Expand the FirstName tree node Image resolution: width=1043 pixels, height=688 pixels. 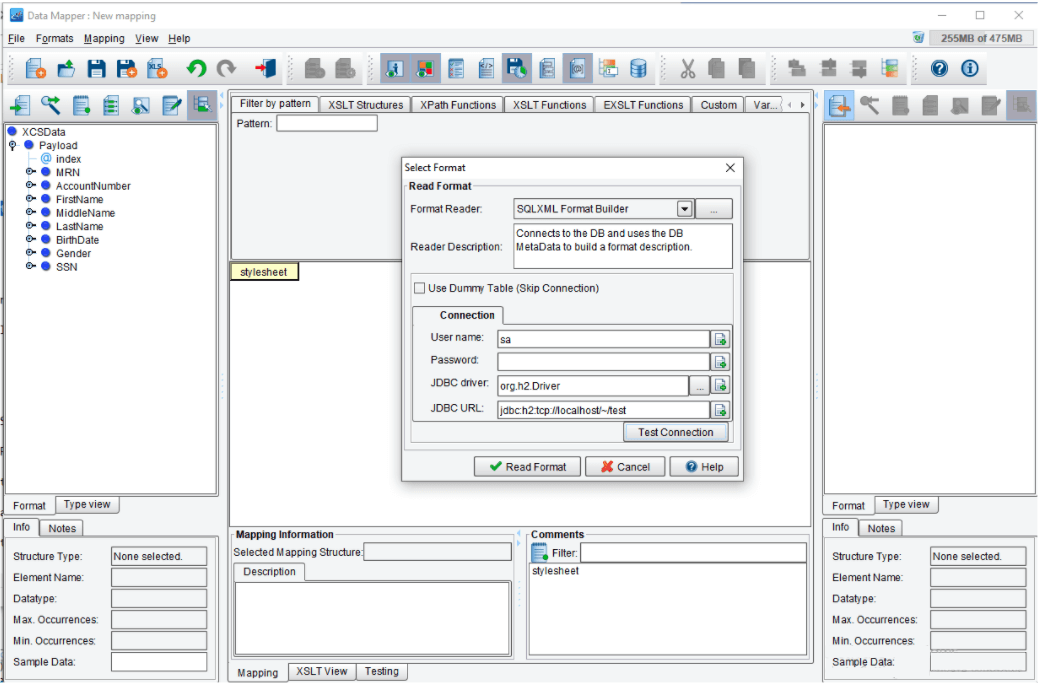coord(31,199)
